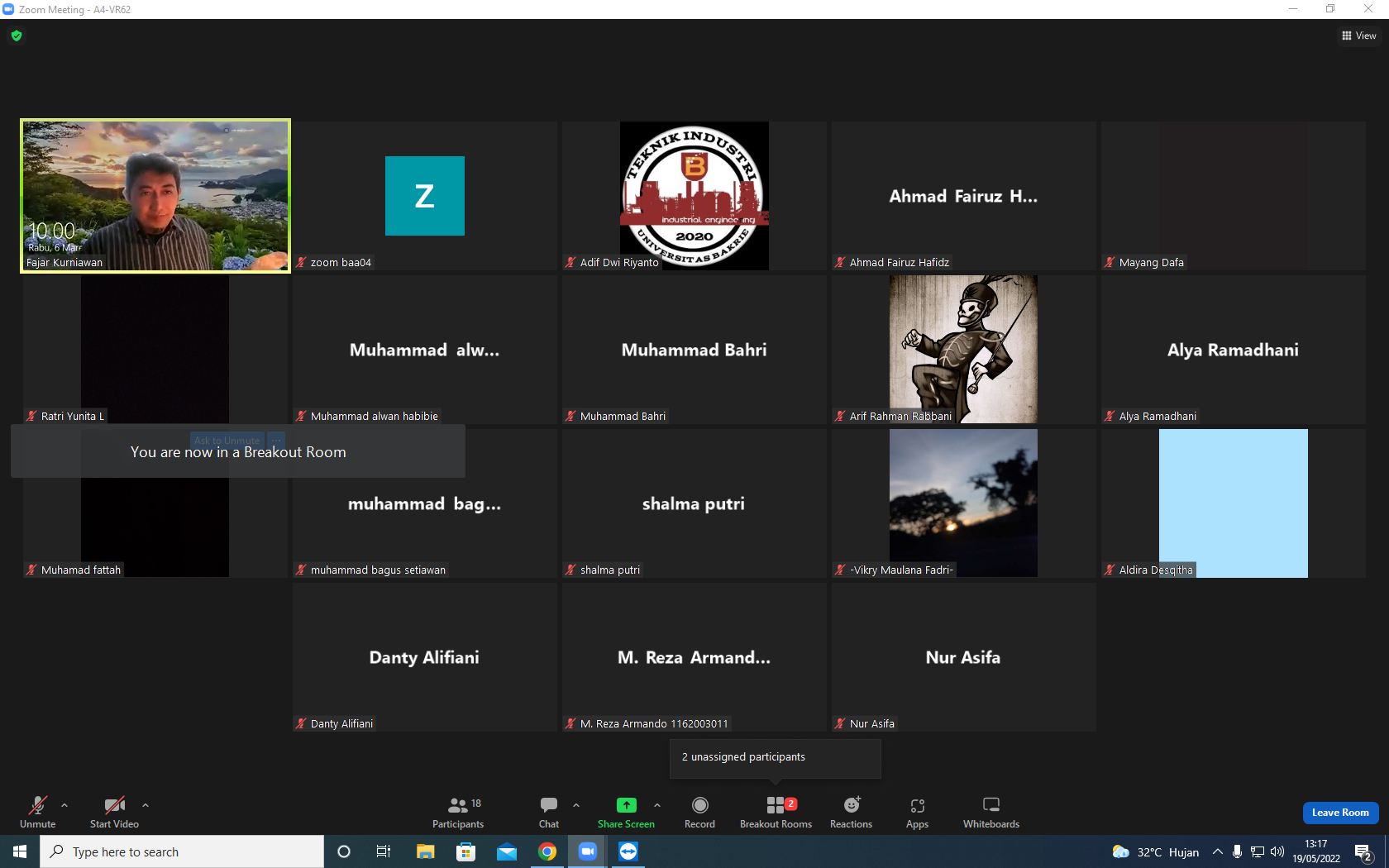Expand audio options arrow beside Unmute

pyautogui.click(x=64, y=805)
